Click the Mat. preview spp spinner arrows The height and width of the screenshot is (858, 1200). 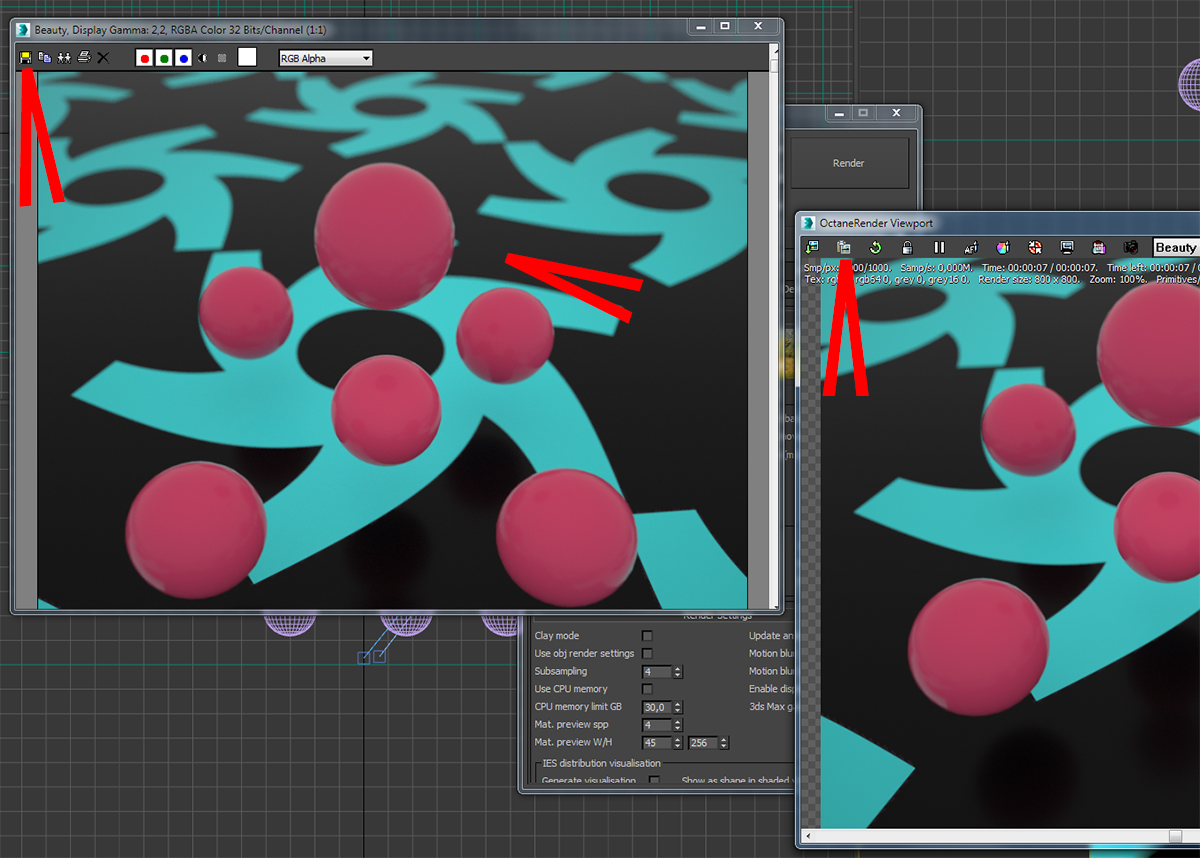click(x=679, y=725)
